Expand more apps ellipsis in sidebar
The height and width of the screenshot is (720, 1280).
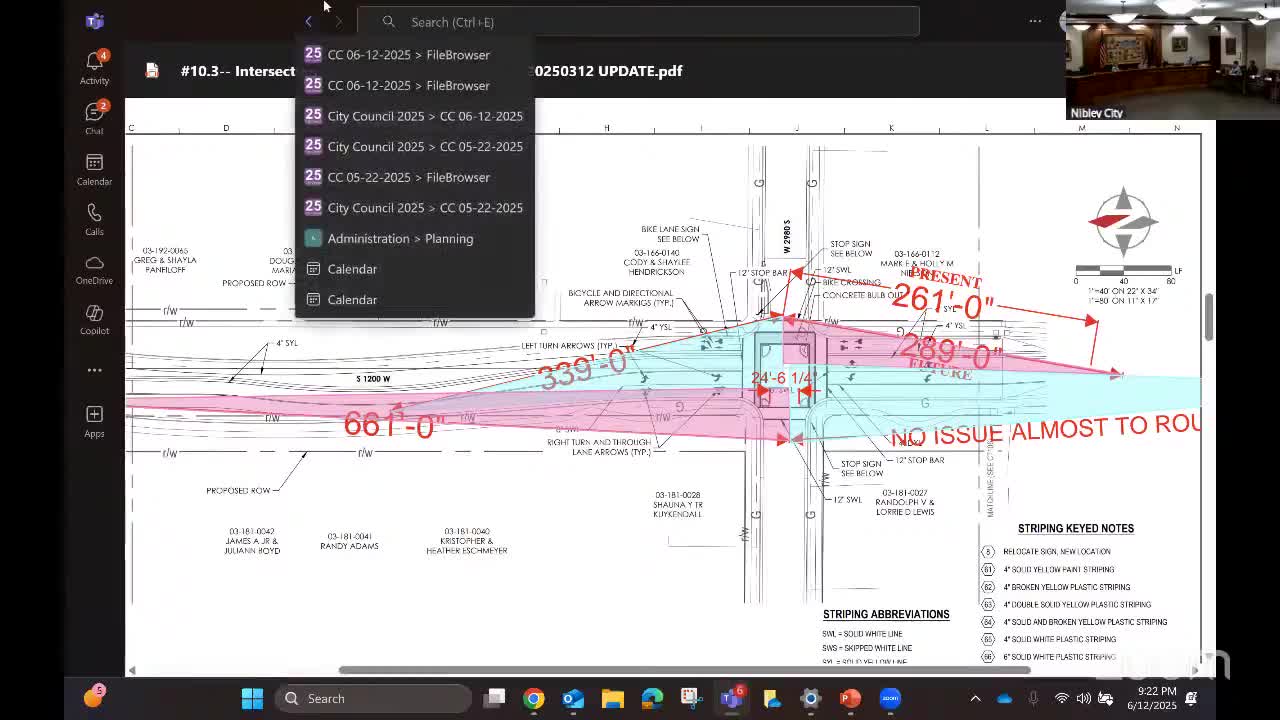click(x=94, y=370)
